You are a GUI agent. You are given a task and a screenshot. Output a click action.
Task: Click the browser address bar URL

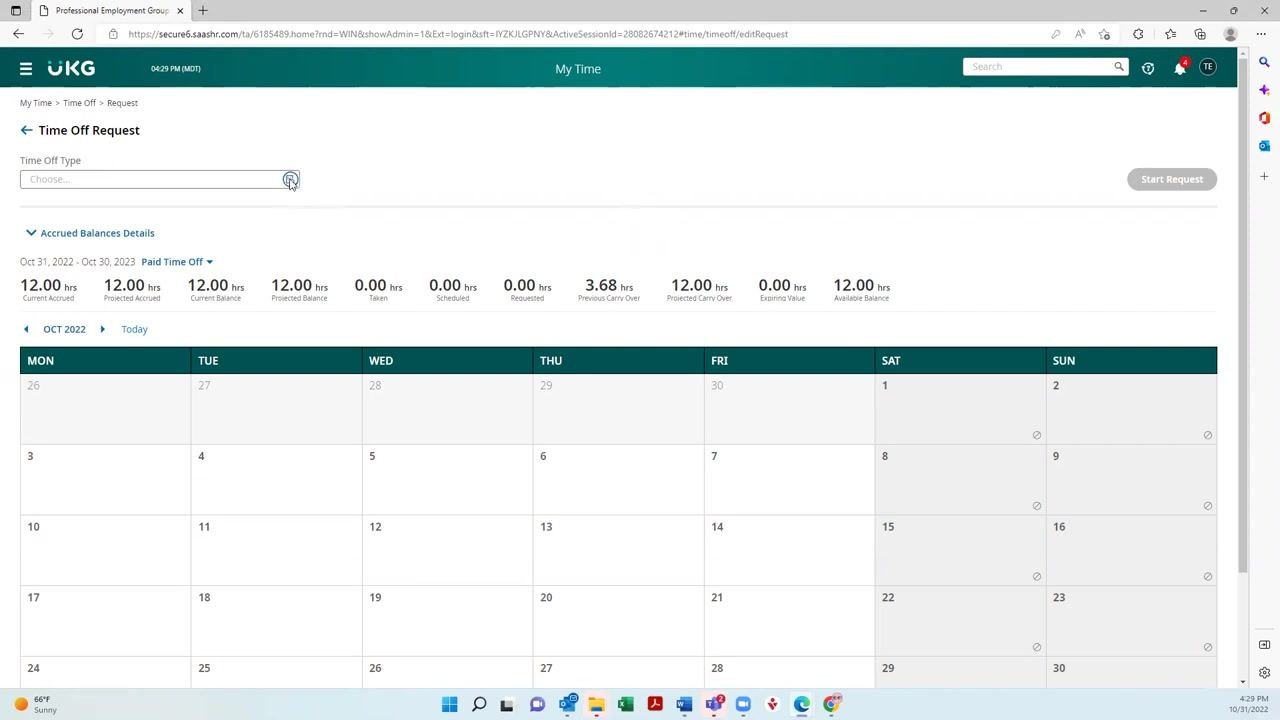458,34
